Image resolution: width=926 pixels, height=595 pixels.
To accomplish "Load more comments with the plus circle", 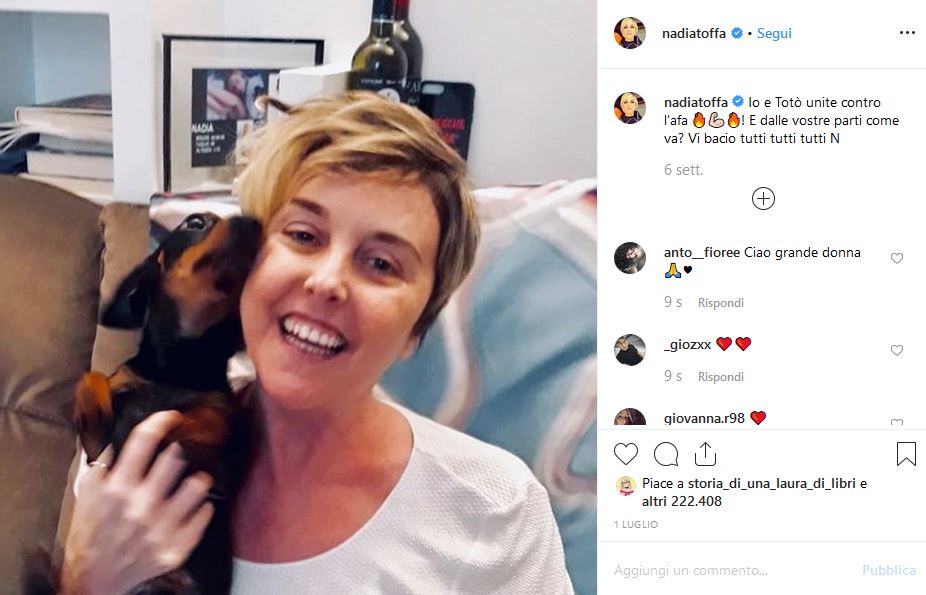I will pos(763,198).
